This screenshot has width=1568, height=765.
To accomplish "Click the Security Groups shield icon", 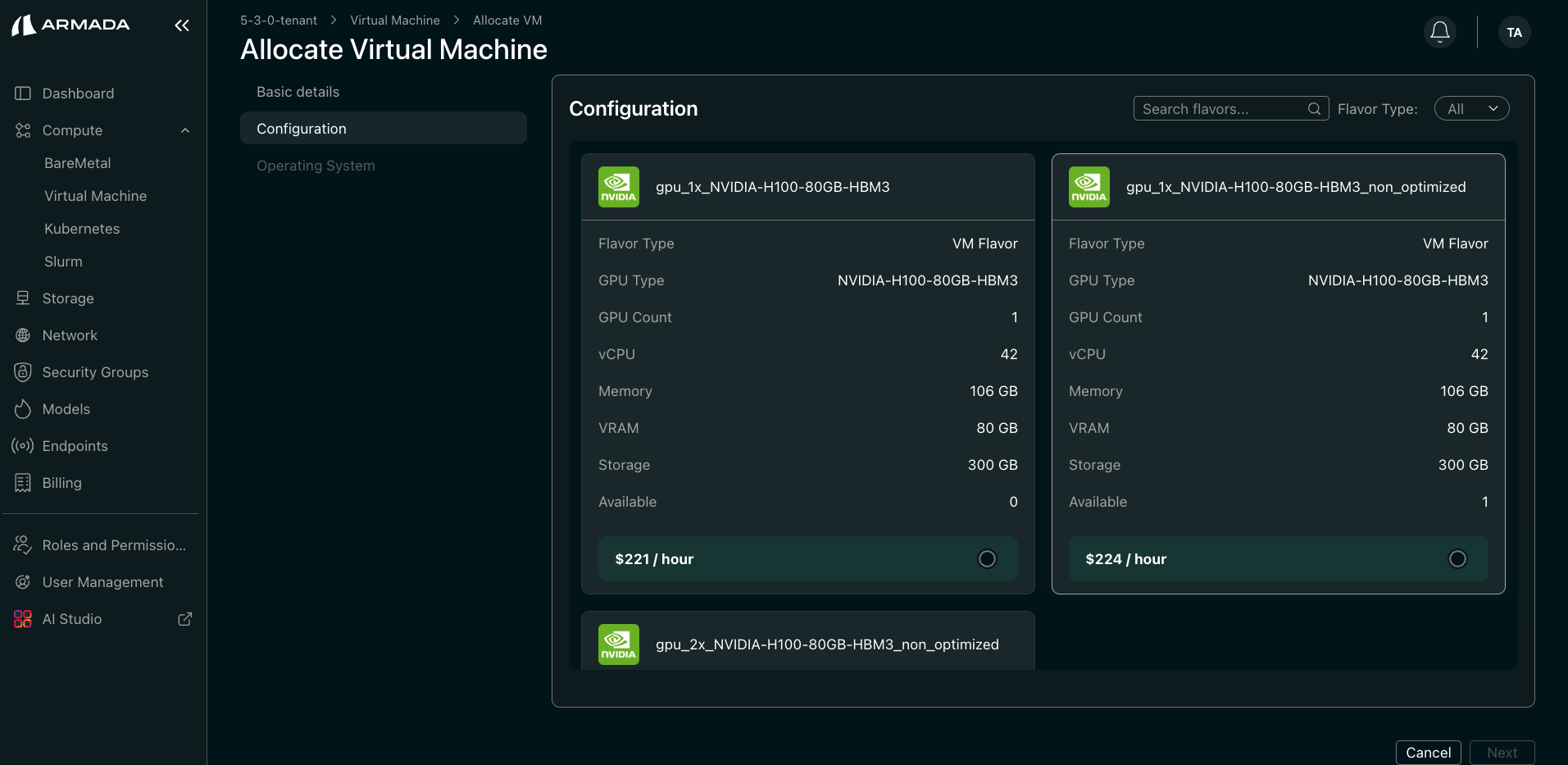I will pos(23,371).
